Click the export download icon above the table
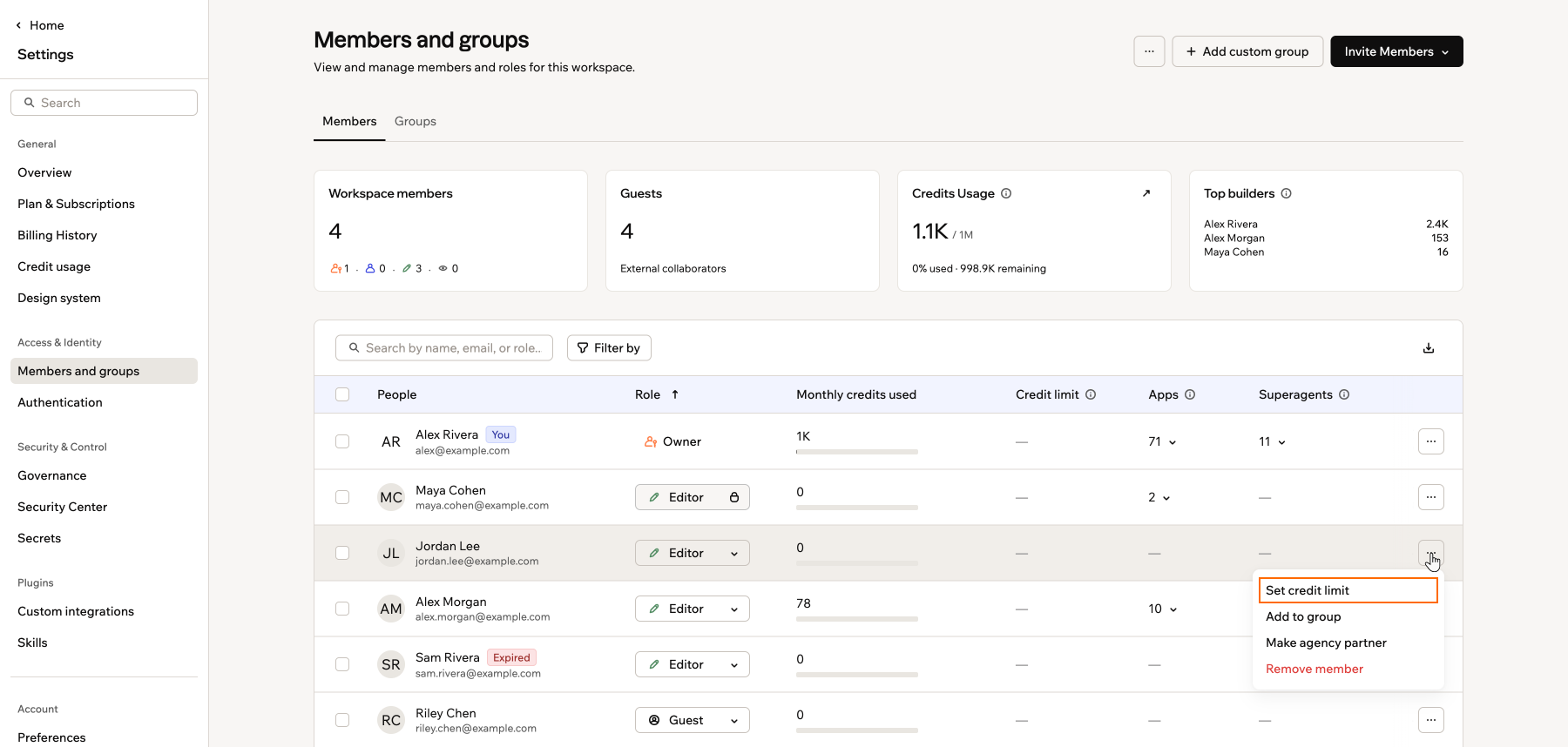This screenshot has width=1568, height=747. [1429, 348]
